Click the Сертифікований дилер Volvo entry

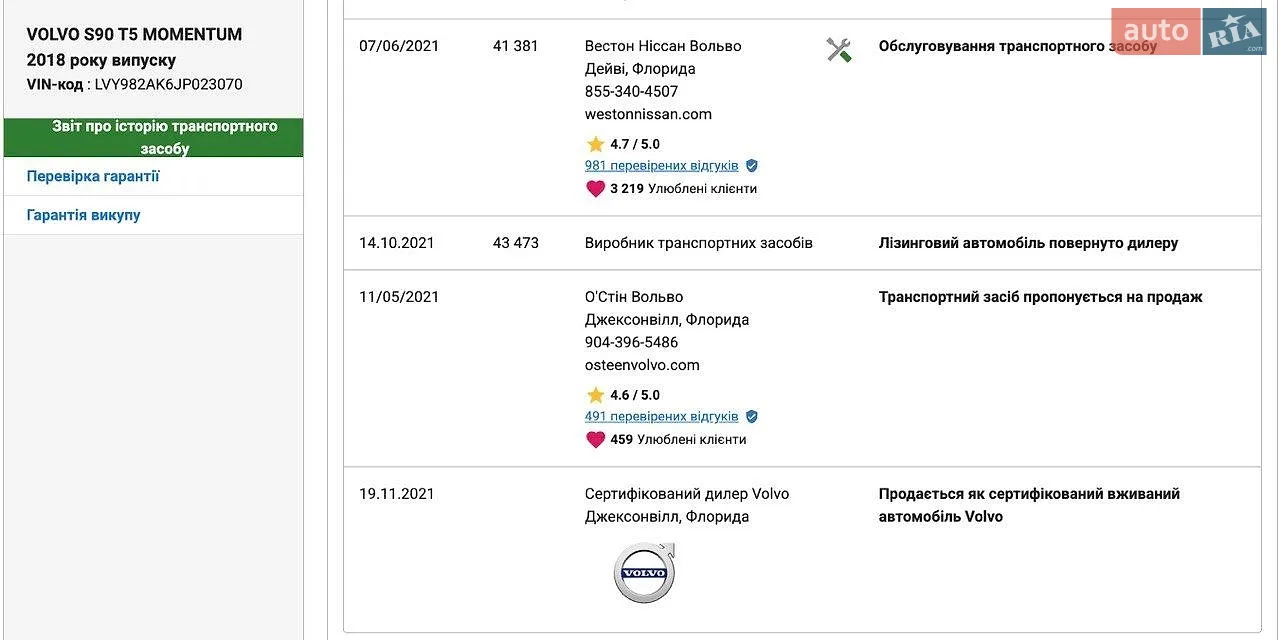click(x=687, y=494)
